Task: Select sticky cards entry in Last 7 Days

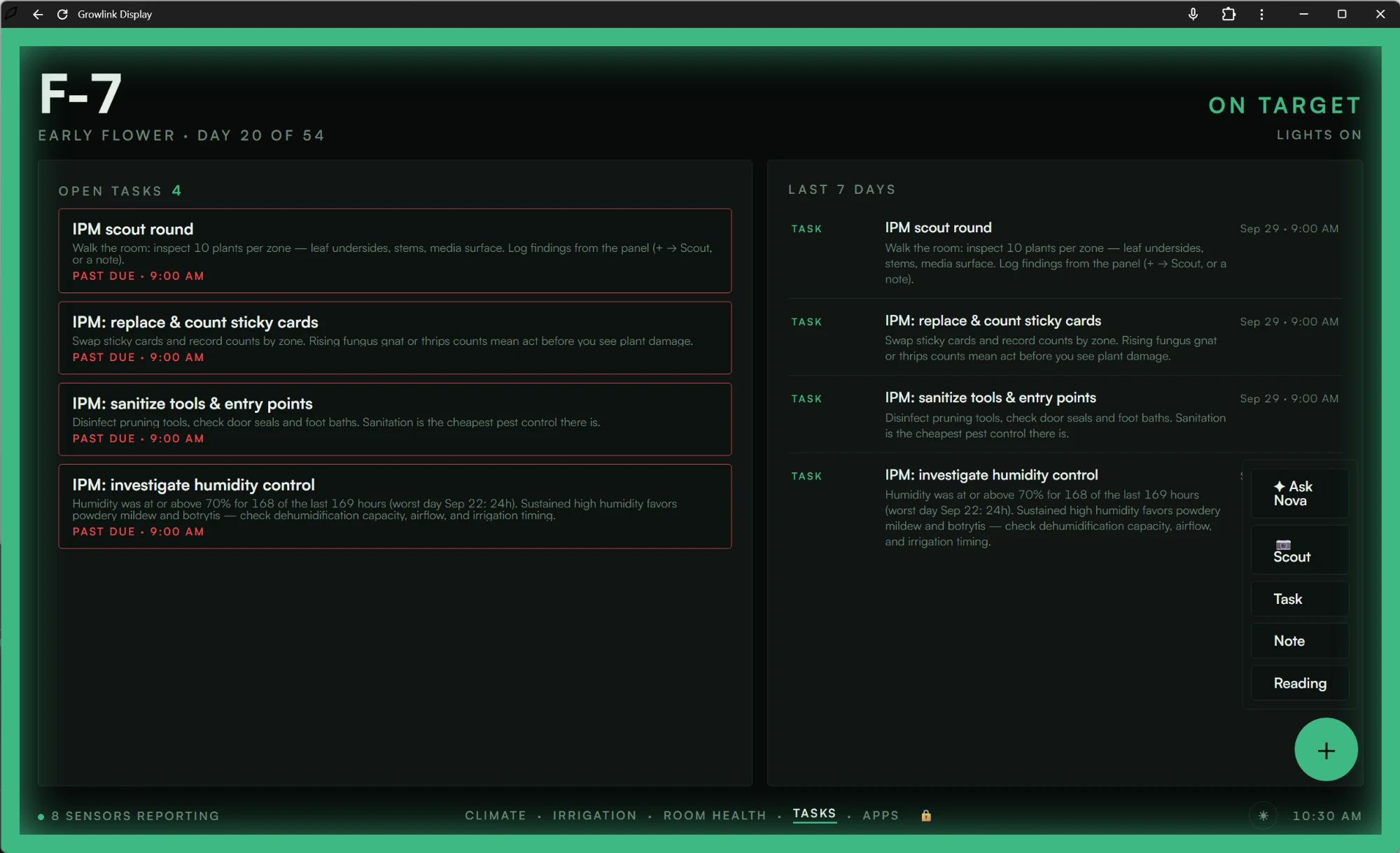Action: click(x=1065, y=338)
